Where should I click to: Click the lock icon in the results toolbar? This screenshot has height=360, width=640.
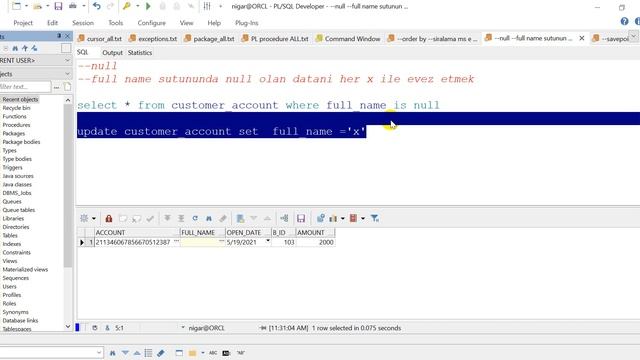click(109, 218)
